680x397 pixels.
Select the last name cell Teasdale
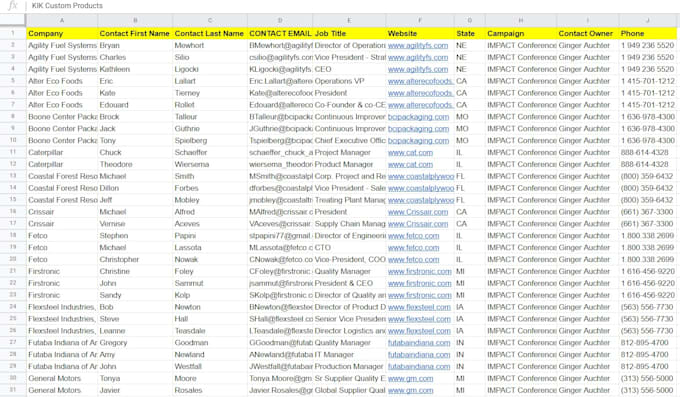(x=210, y=331)
